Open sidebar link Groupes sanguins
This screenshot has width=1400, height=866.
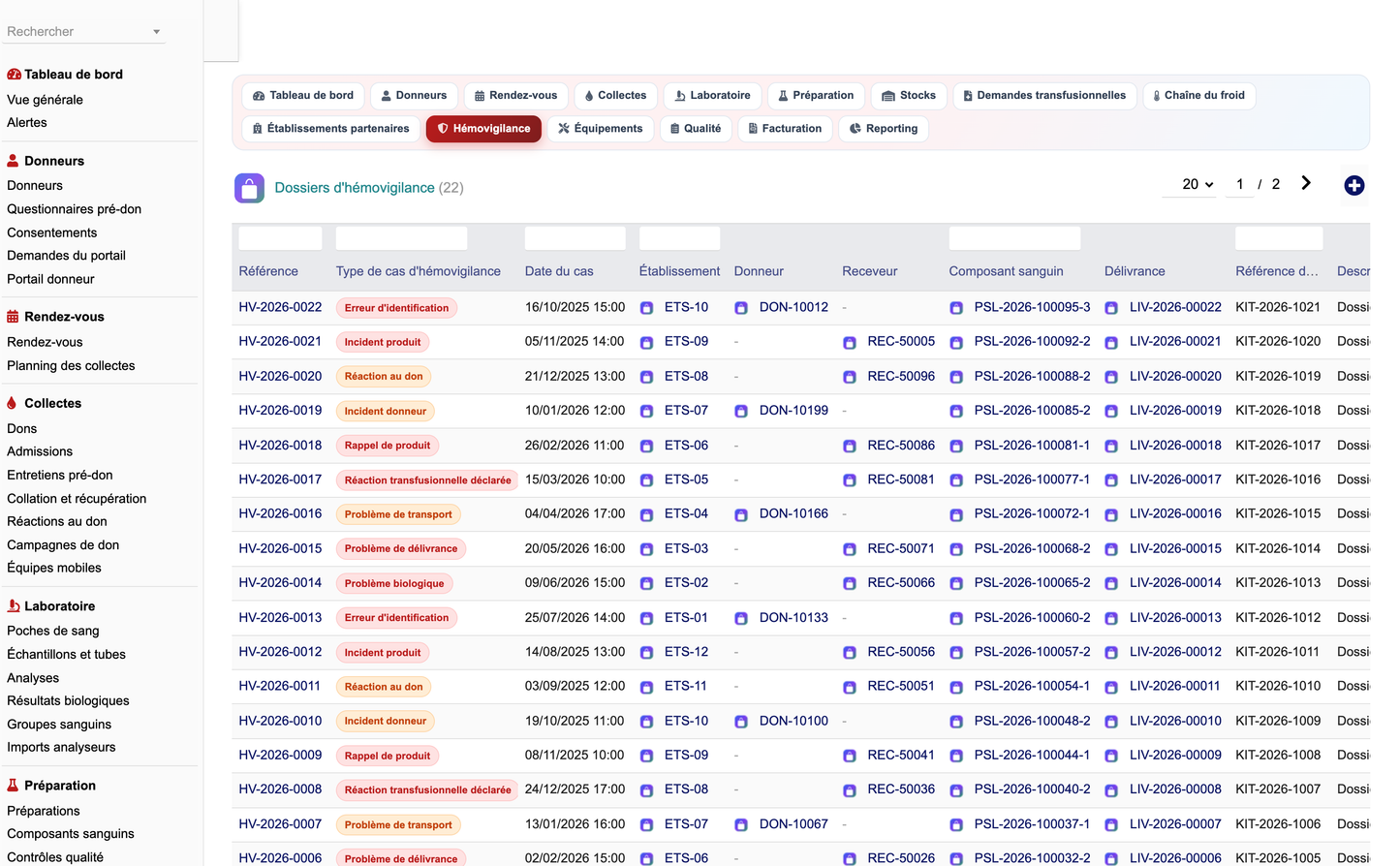click(x=59, y=725)
